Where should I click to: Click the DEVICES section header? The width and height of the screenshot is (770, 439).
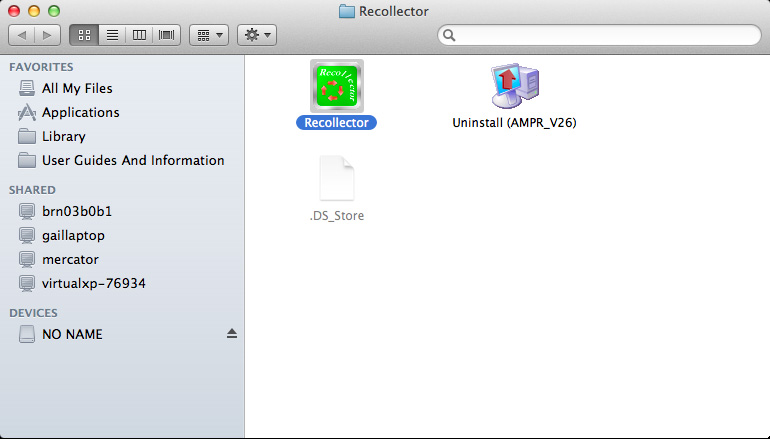(x=33, y=313)
